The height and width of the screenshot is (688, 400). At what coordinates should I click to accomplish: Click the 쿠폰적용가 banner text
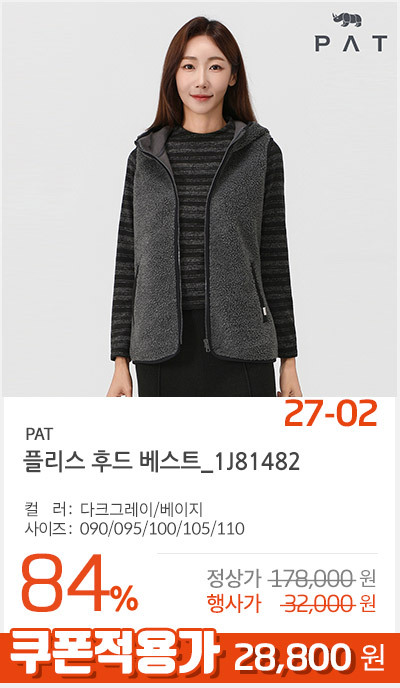[x=115, y=658]
